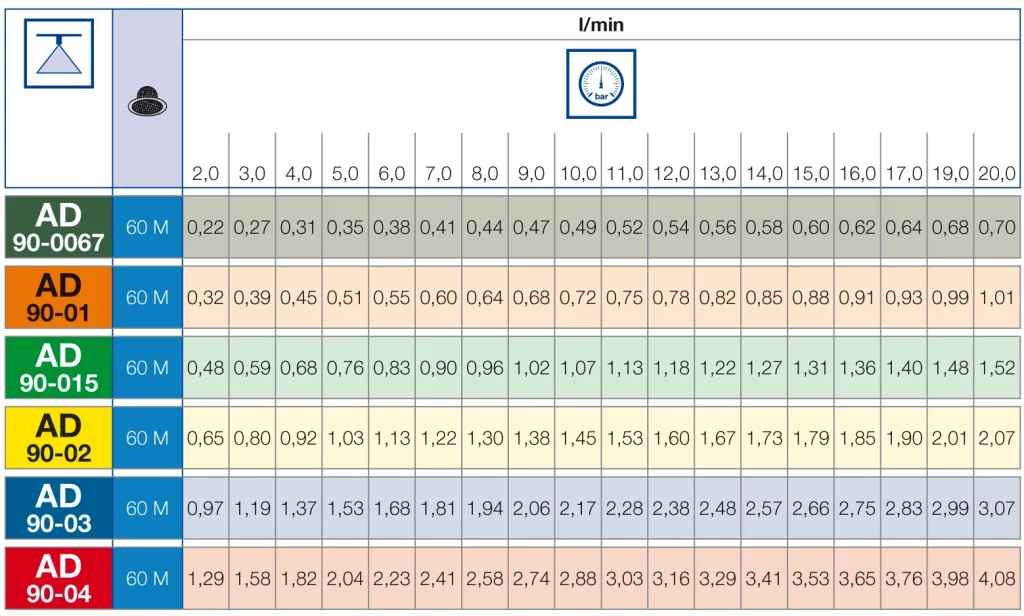Click the 60 M cell for AD 90-0067
1024x616 pixels.
pyautogui.click(x=147, y=227)
